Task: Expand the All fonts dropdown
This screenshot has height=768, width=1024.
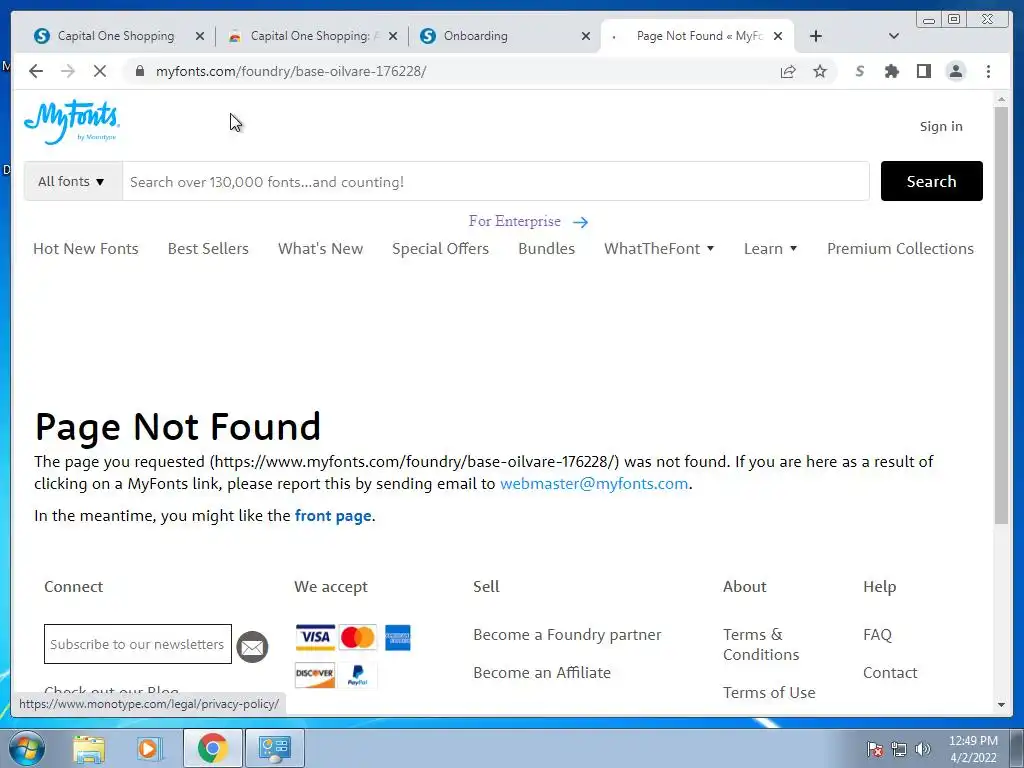Action: coord(72,181)
